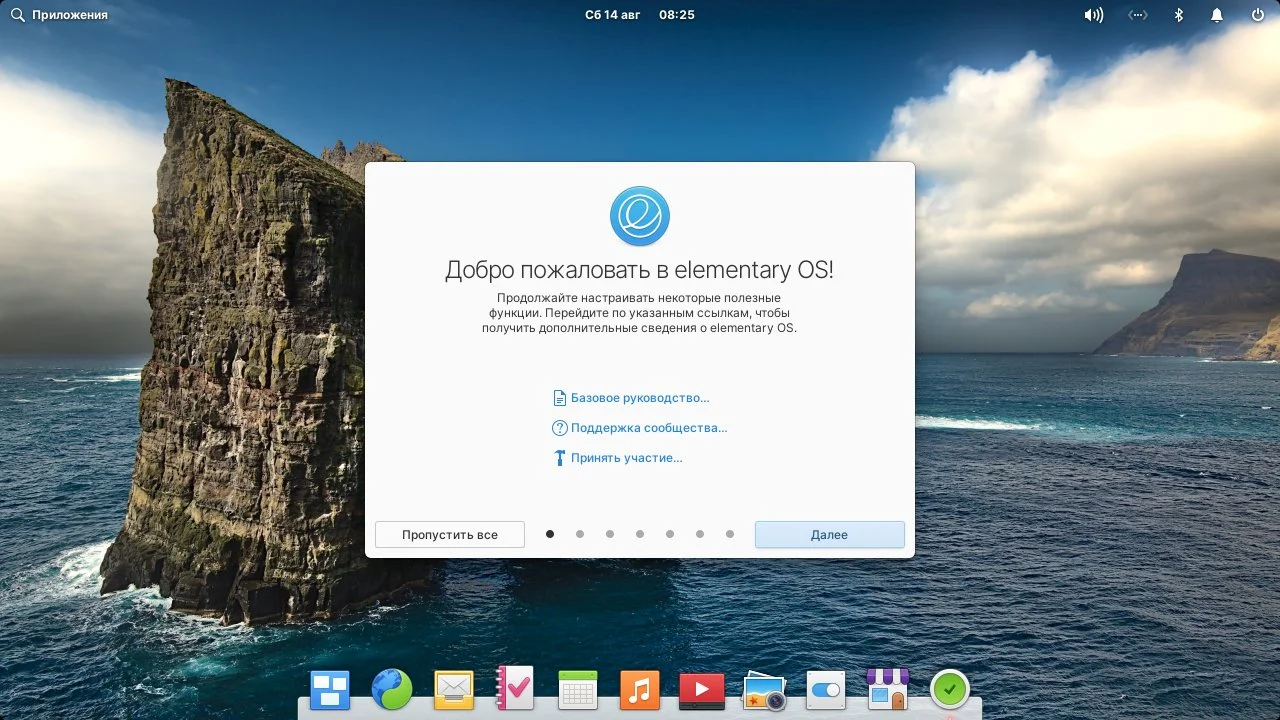Launch the Calendar app from the dock
Image resolution: width=1280 pixels, height=720 pixels.
coord(577,688)
